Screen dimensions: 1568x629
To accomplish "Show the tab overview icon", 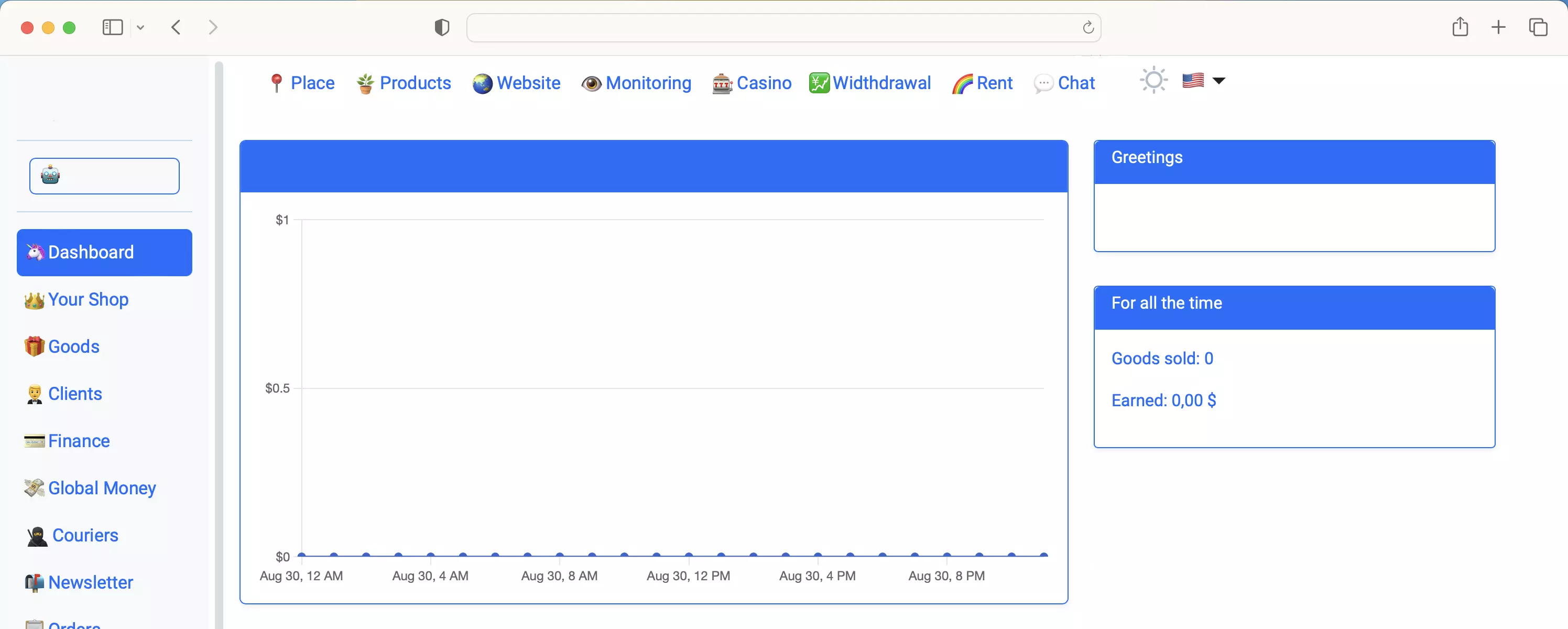I will pyautogui.click(x=1538, y=27).
